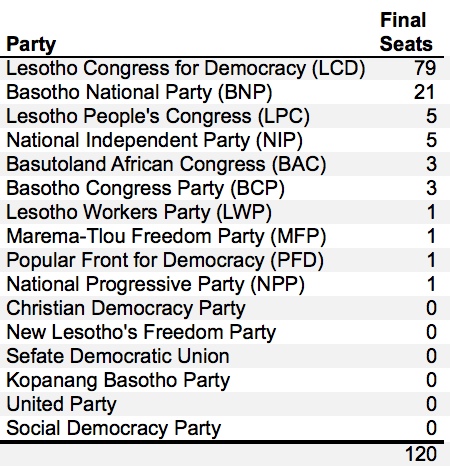Click the Lesotho Congress for Democracy (LCD) cell

pyautogui.click(x=186, y=69)
